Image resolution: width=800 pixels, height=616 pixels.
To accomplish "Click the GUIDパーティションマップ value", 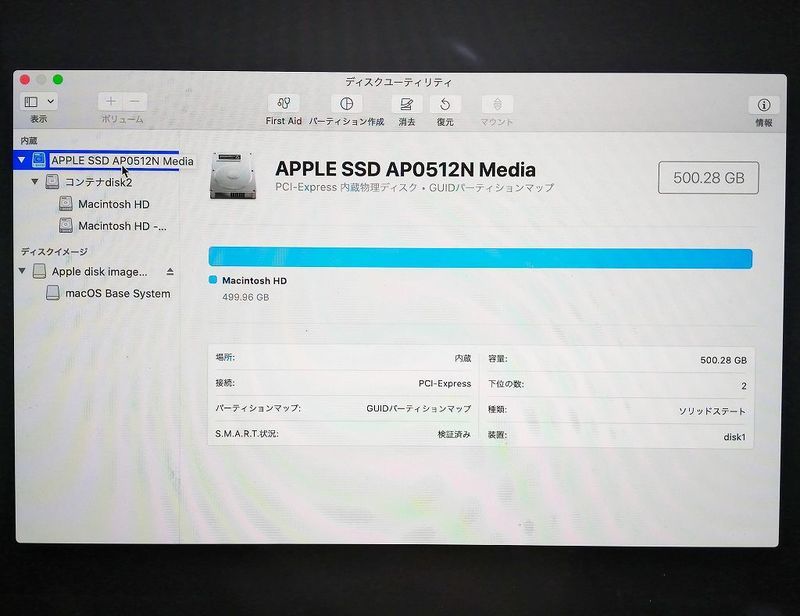I will 418,409.
